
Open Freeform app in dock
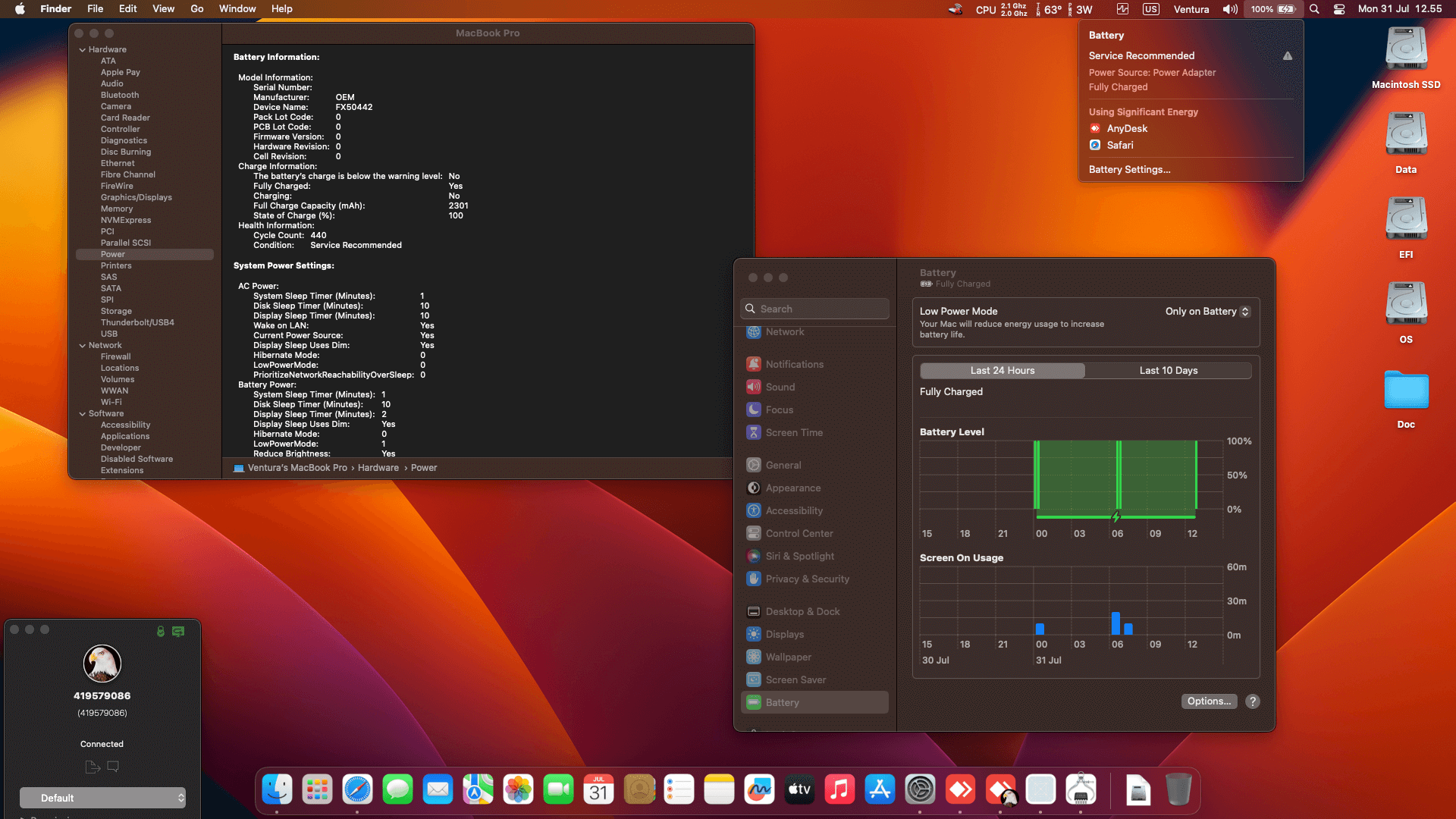(759, 790)
